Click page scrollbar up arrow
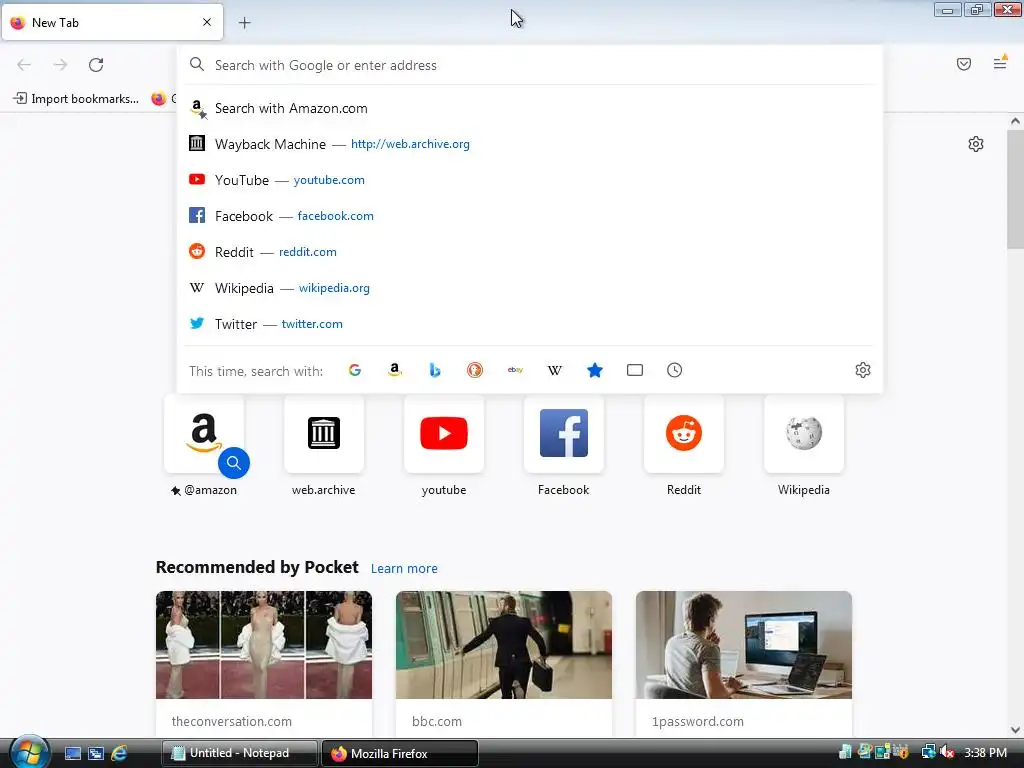The width and height of the screenshot is (1024, 768). pos(1015,121)
